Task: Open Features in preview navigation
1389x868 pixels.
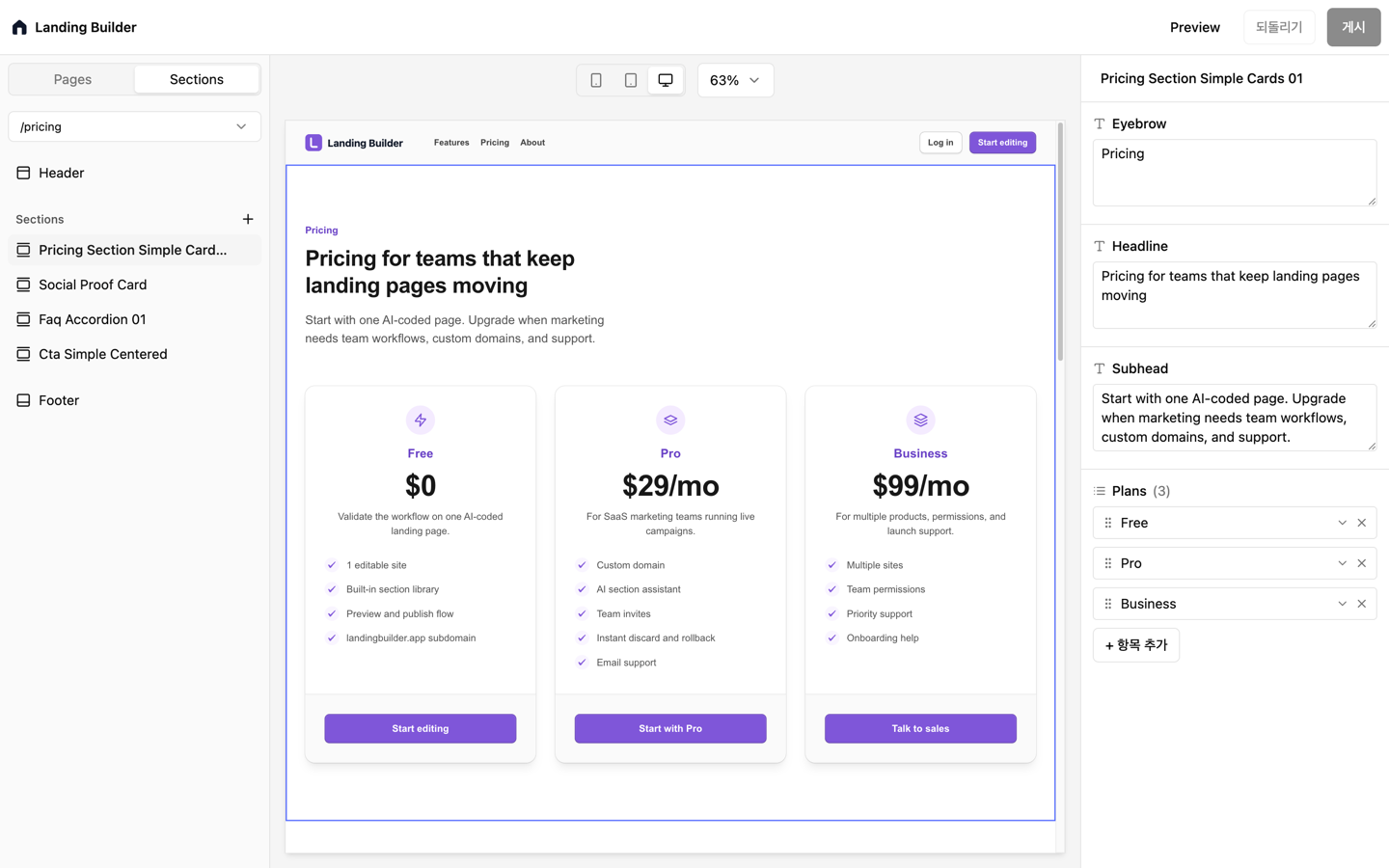Action: click(x=451, y=143)
